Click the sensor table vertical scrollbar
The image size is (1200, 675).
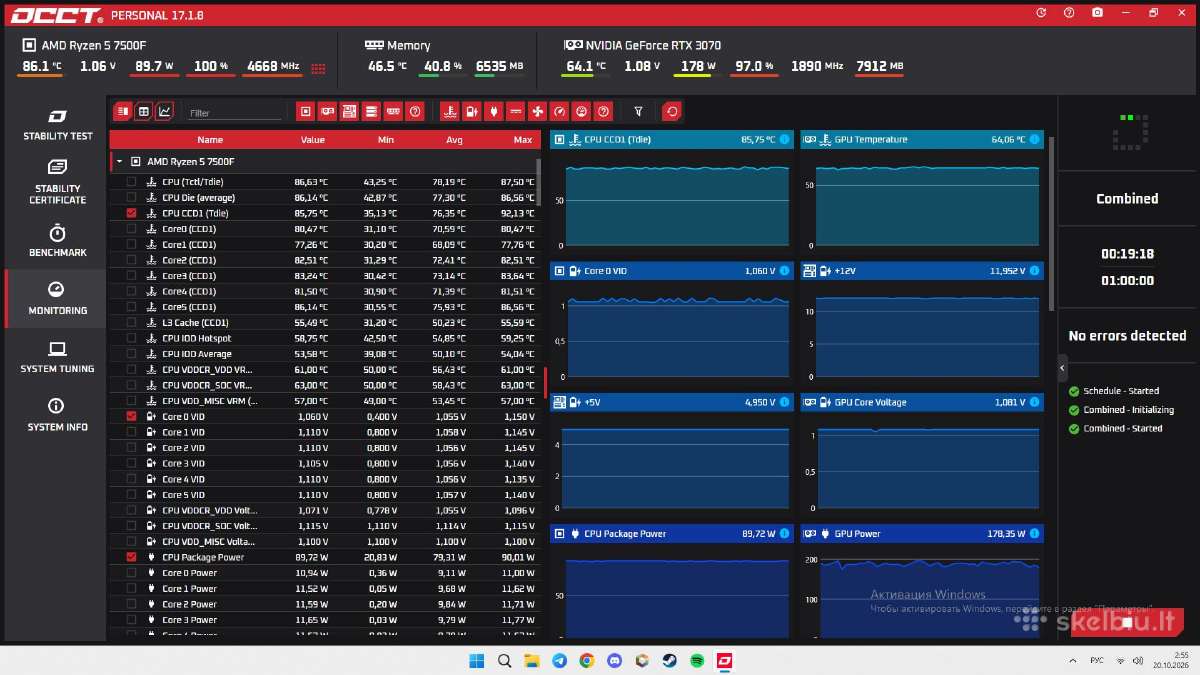pyautogui.click(x=539, y=181)
